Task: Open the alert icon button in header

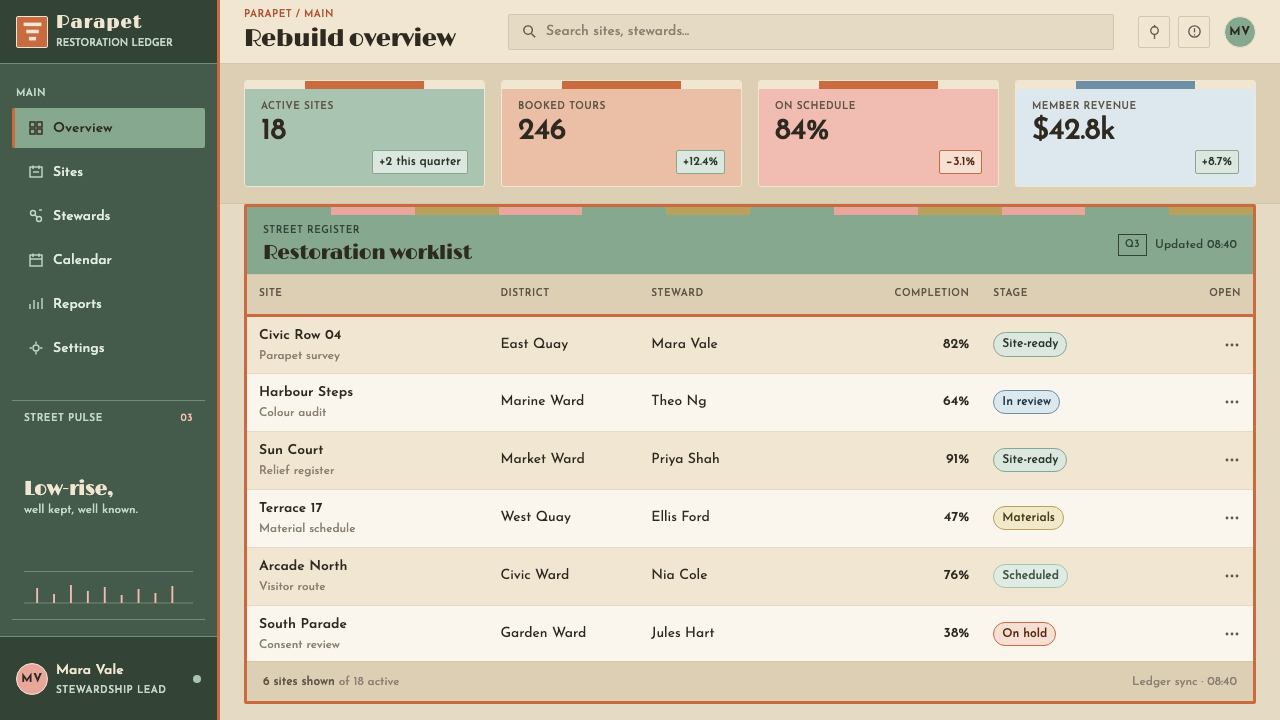Action: coord(1194,32)
